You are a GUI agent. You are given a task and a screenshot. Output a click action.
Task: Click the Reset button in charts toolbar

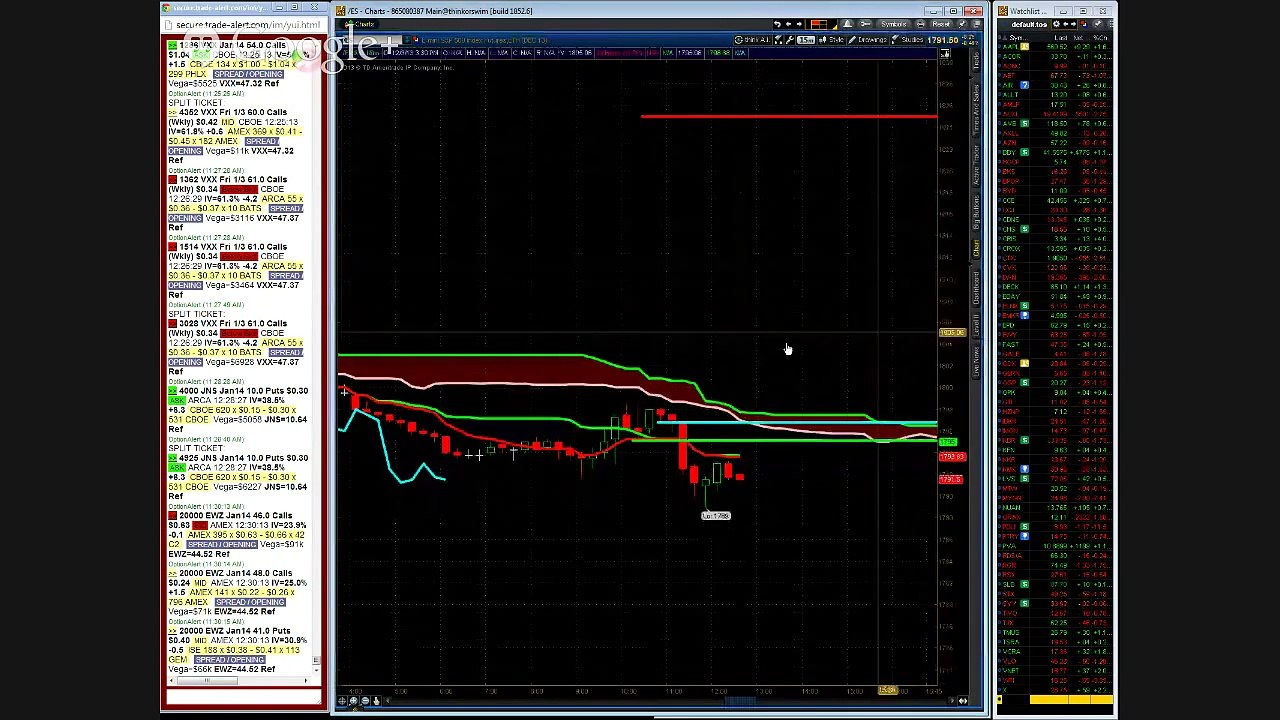941,24
